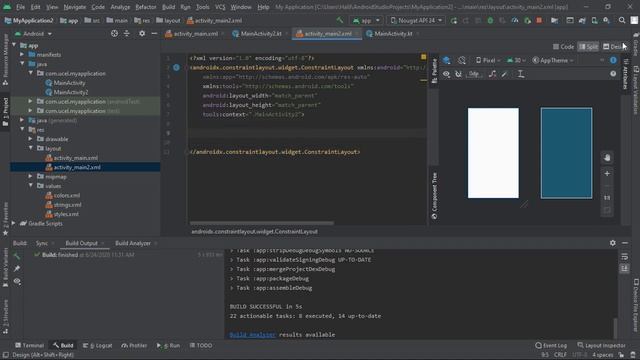Open the AVD Manager phone icon
The image size is (640, 360).
[594, 20]
